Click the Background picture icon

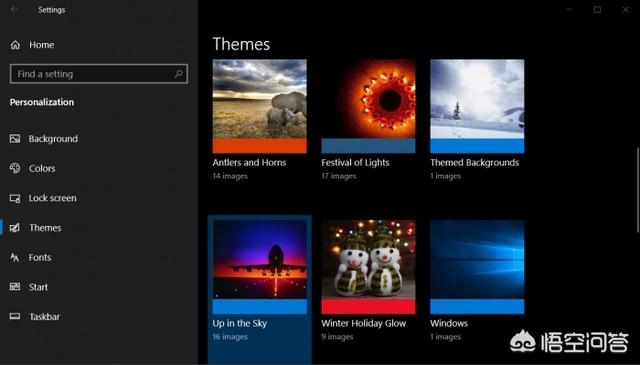[15, 139]
